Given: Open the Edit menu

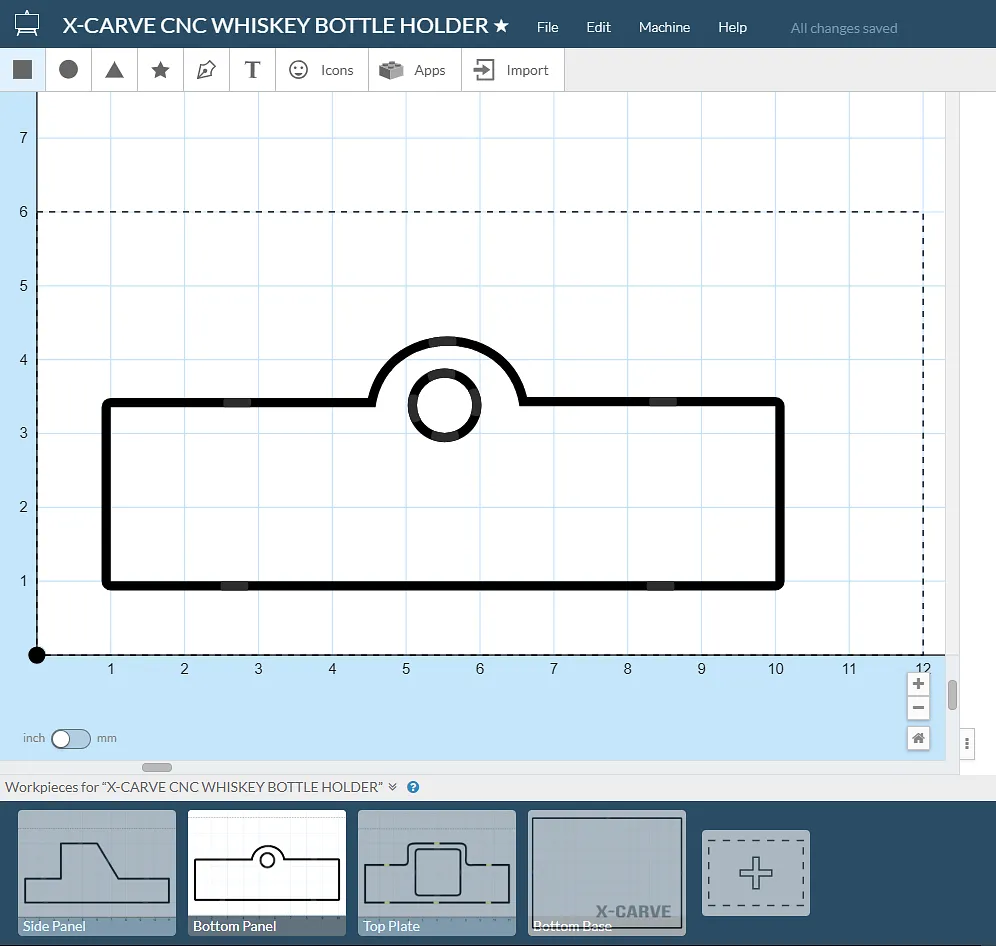Looking at the screenshot, I should click(x=598, y=27).
